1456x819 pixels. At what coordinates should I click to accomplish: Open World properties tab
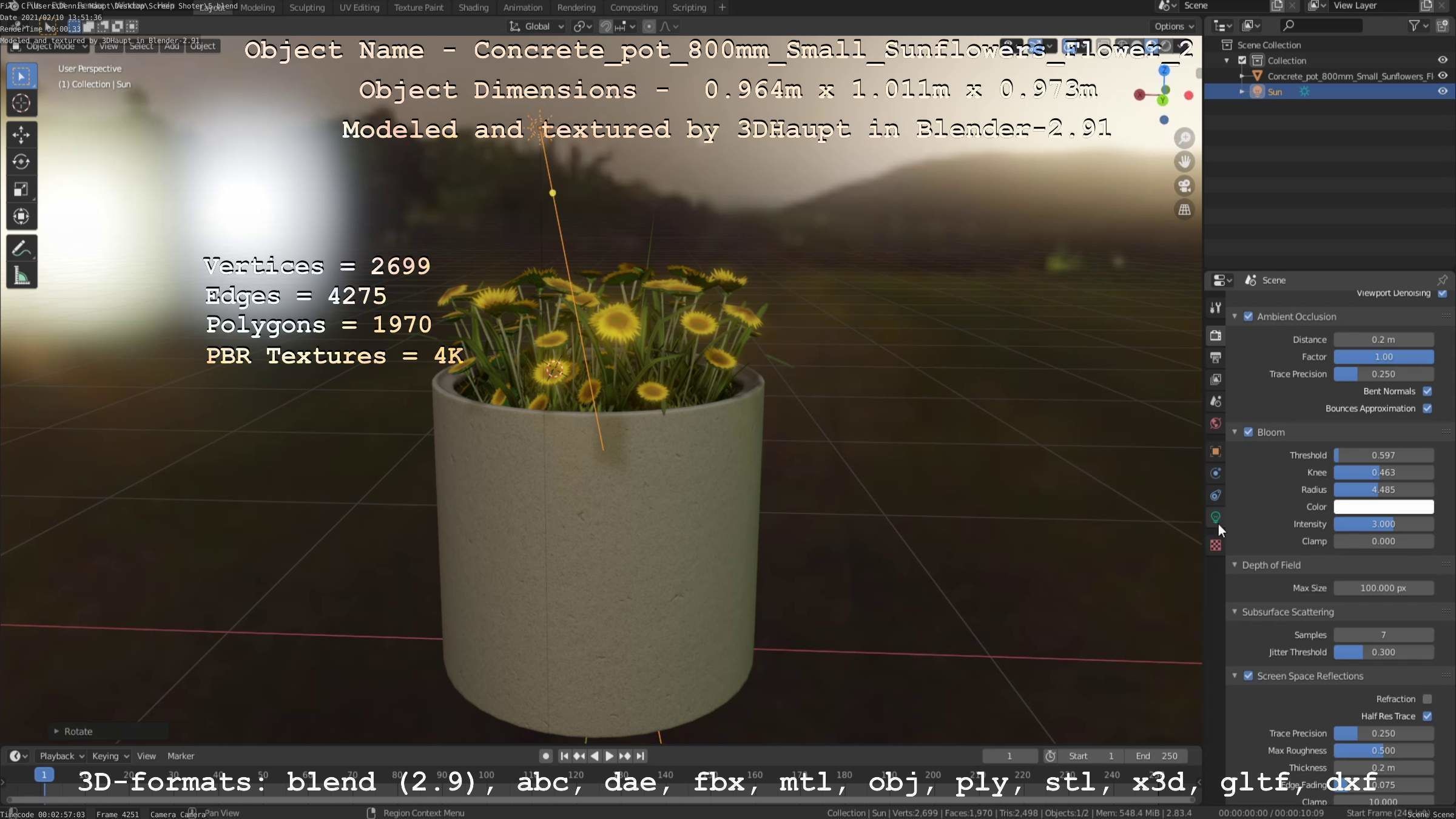[x=1215, y=423]
